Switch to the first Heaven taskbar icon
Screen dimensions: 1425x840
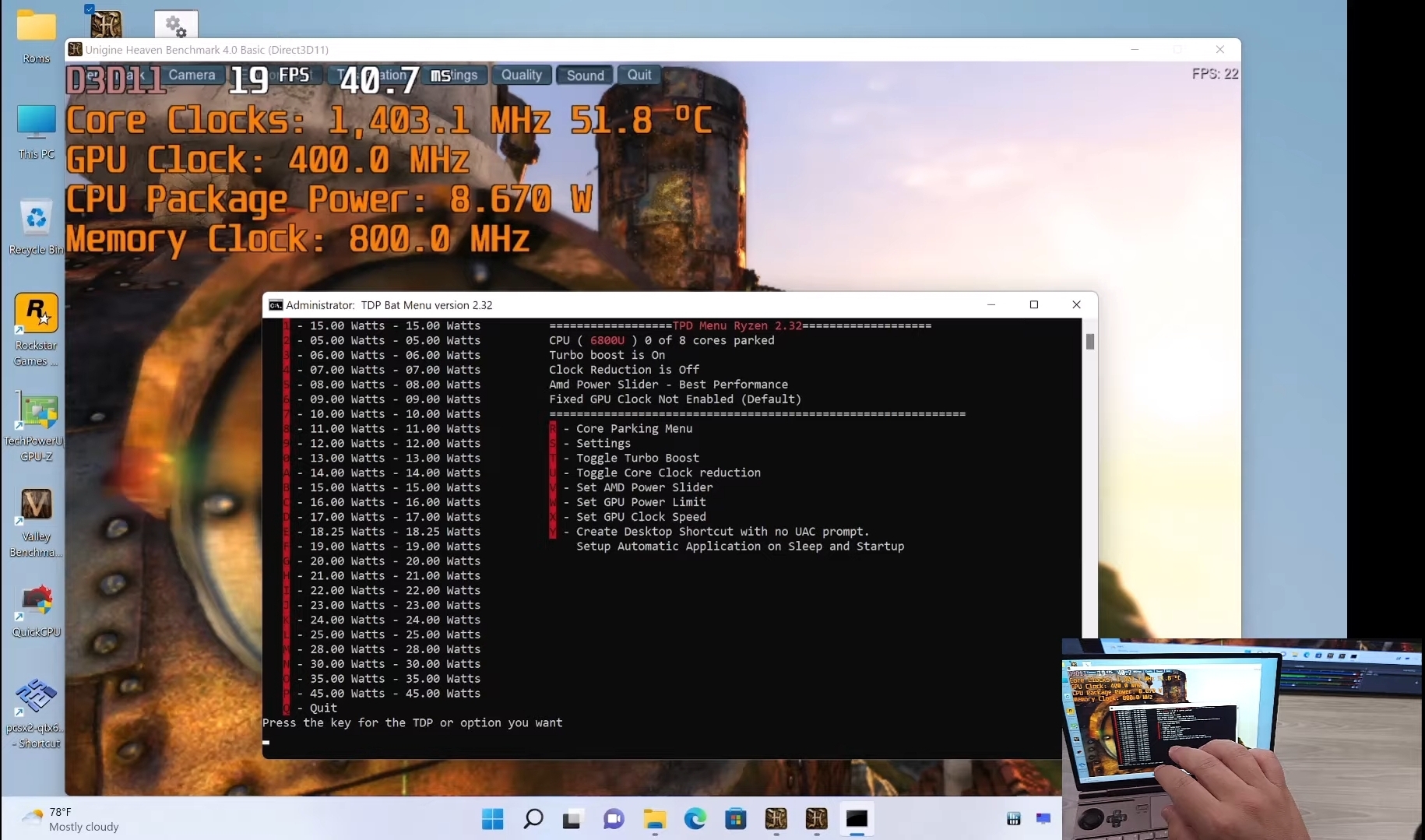776,818
